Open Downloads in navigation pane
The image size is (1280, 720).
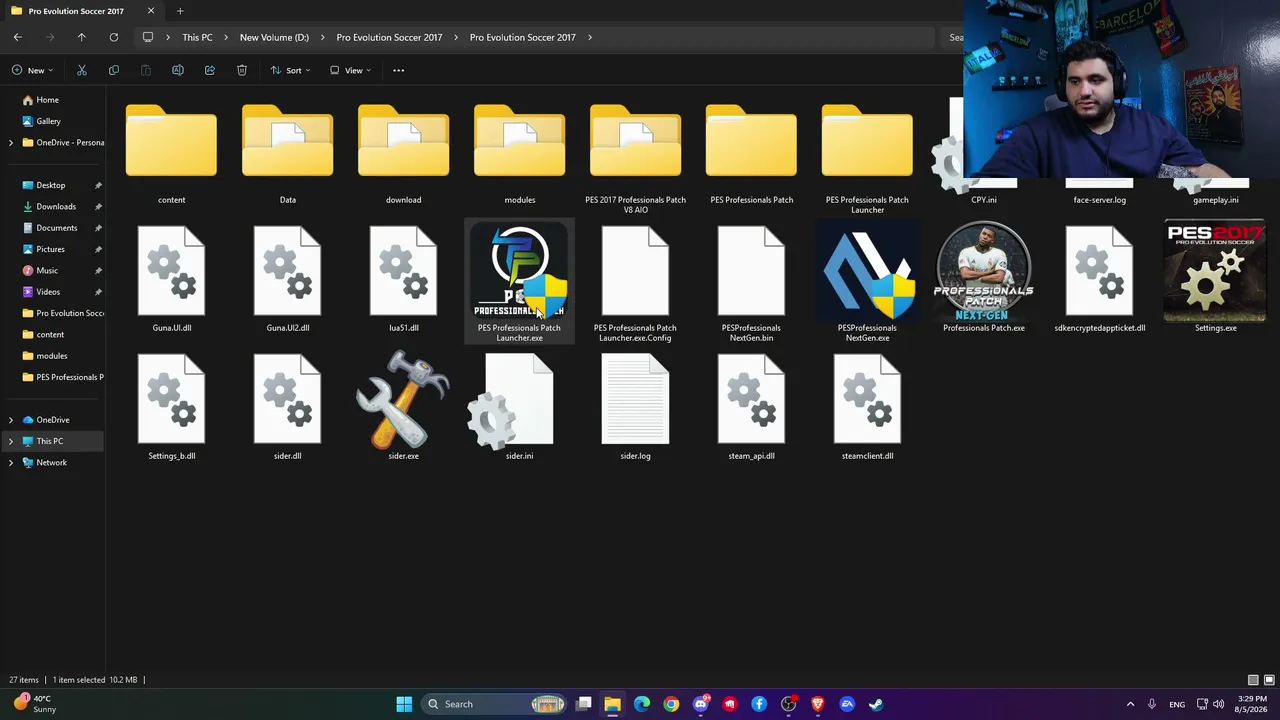pos(56,206)
